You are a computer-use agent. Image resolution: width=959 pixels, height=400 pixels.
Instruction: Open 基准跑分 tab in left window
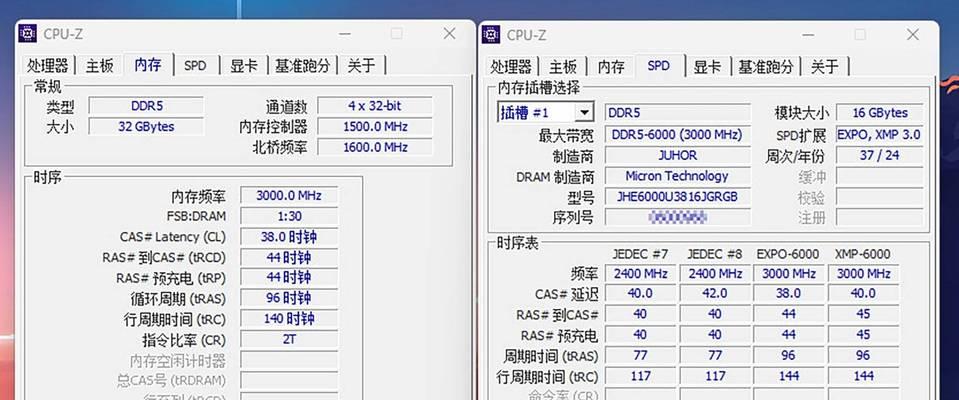302,65
